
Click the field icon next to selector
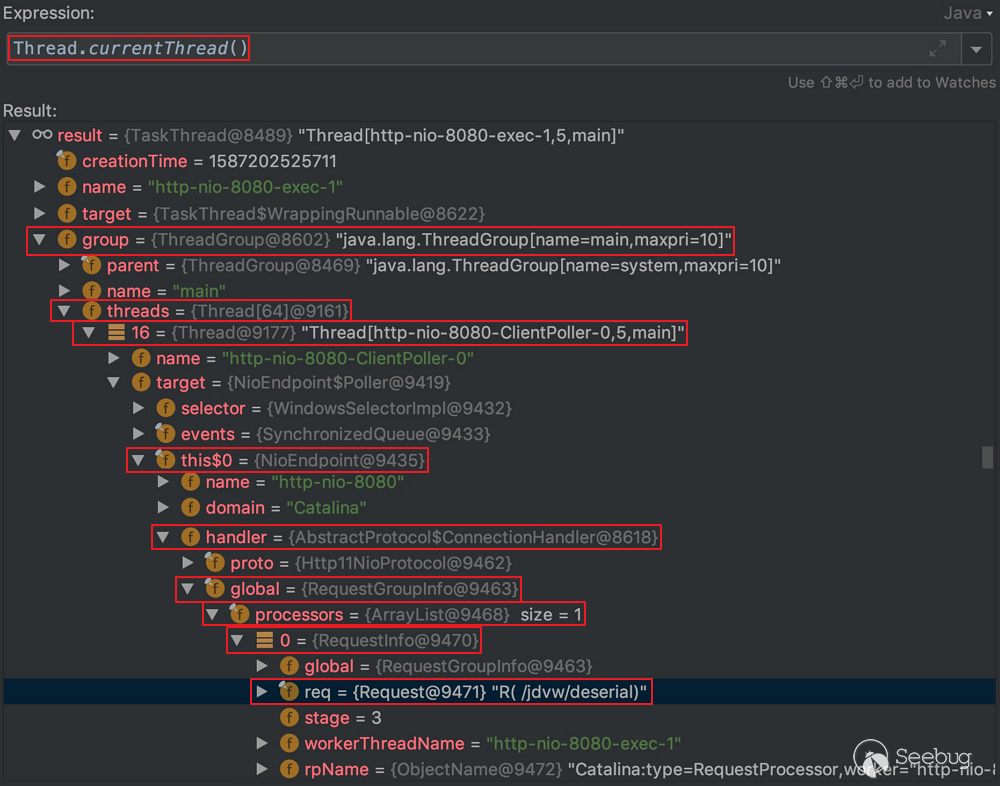[165, 408]
